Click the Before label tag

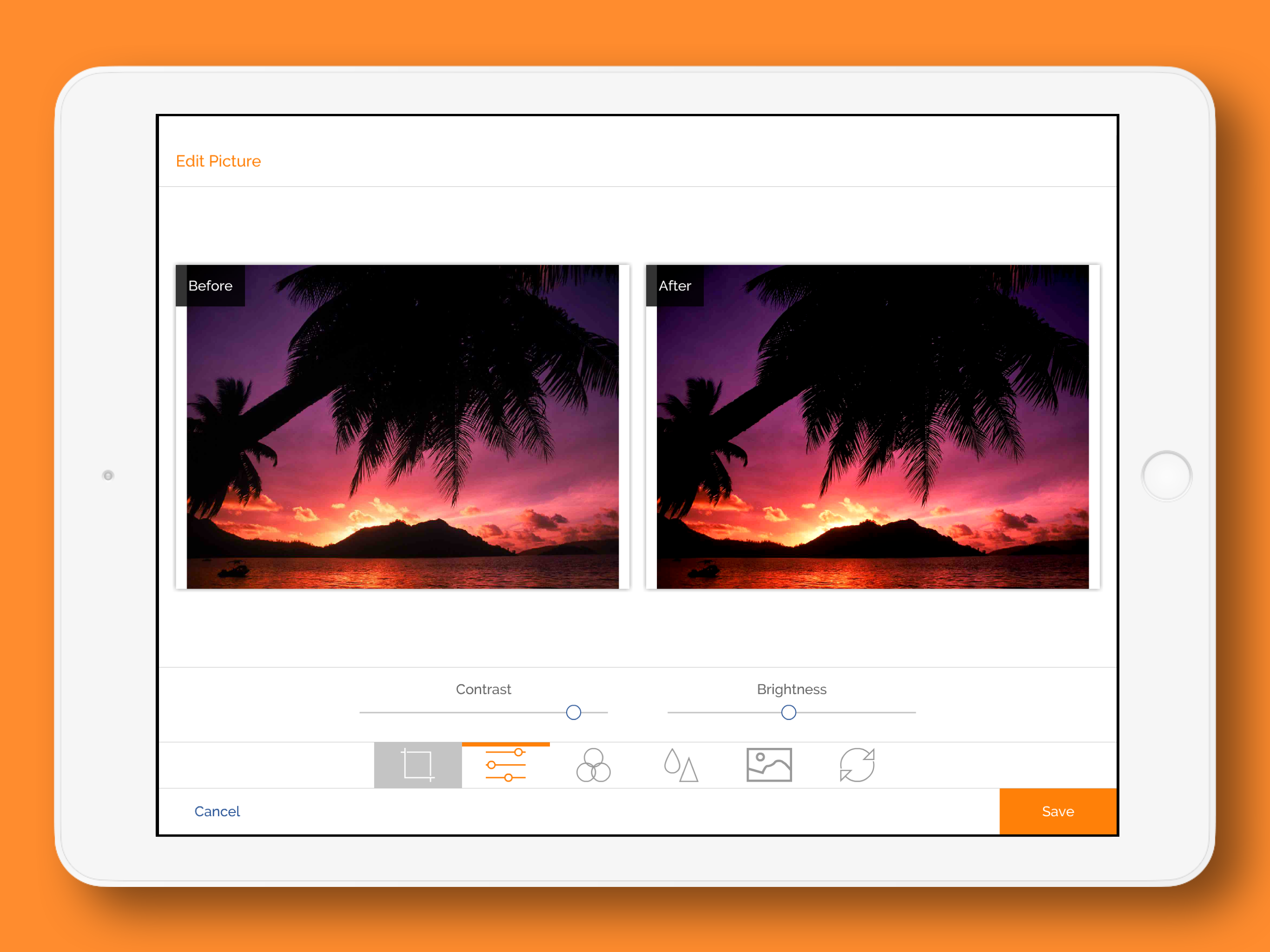[x=210, y=285]
